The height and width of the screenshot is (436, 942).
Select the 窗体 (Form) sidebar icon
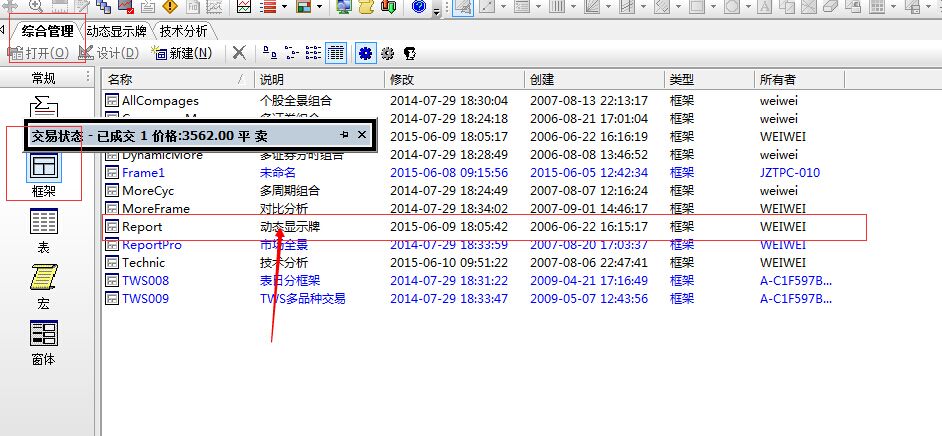pos(44,336)
